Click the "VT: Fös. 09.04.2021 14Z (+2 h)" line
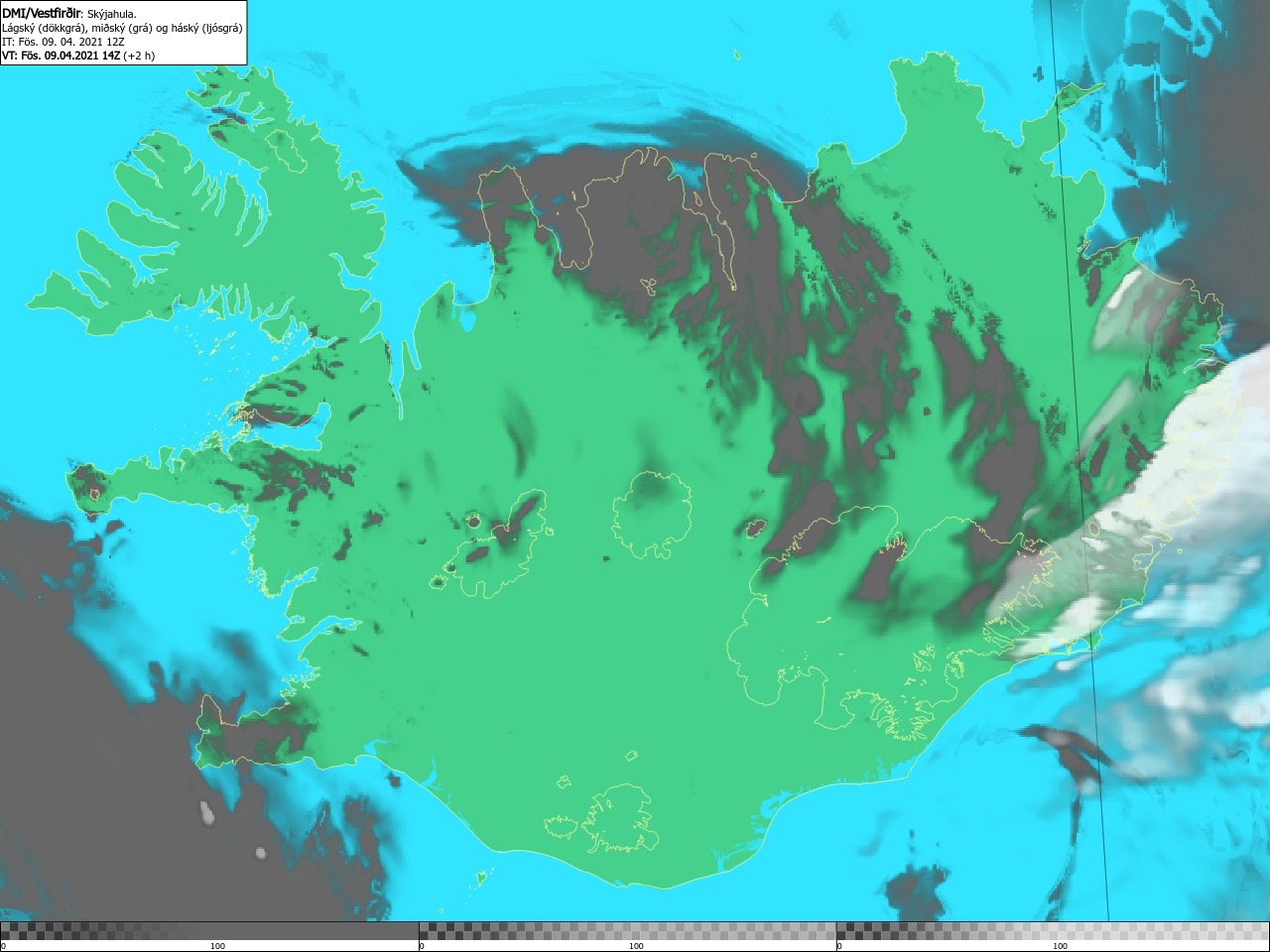Viewport: 1270px width, 952px height. click(x=78, y=56)
